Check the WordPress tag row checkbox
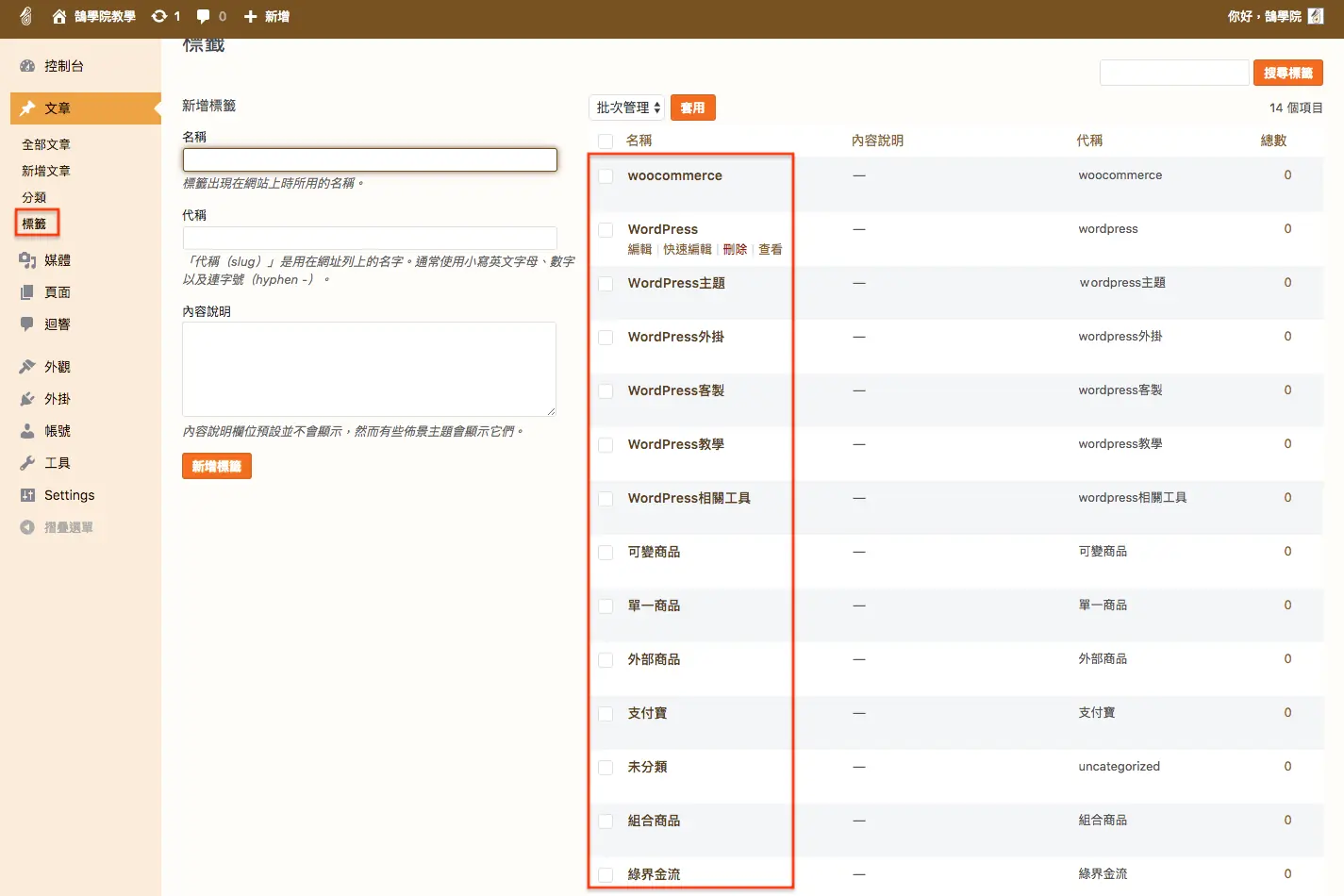The image size is (1344, 896). pos(606,230)
